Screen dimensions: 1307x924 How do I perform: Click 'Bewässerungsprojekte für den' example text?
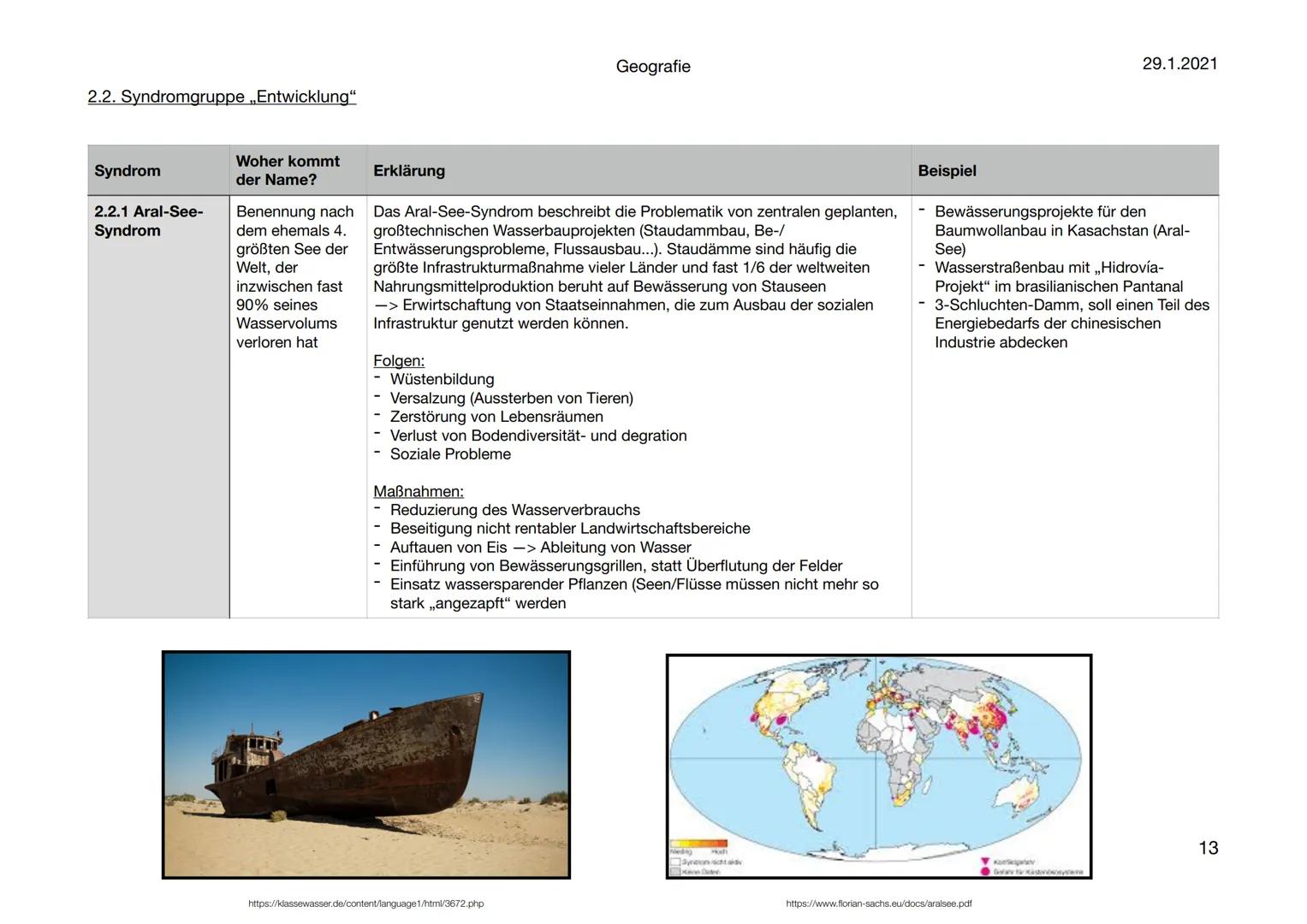(1040, 212)
